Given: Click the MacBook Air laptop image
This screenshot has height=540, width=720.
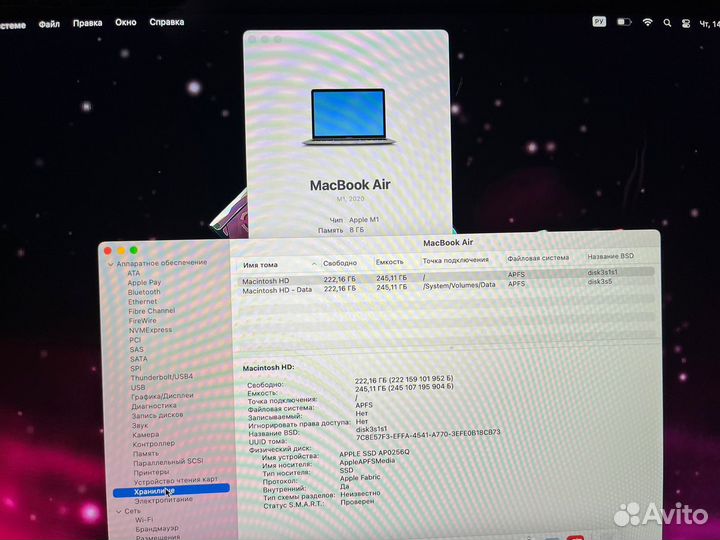Looking at the screenshot, I should (x=349, y=117).
